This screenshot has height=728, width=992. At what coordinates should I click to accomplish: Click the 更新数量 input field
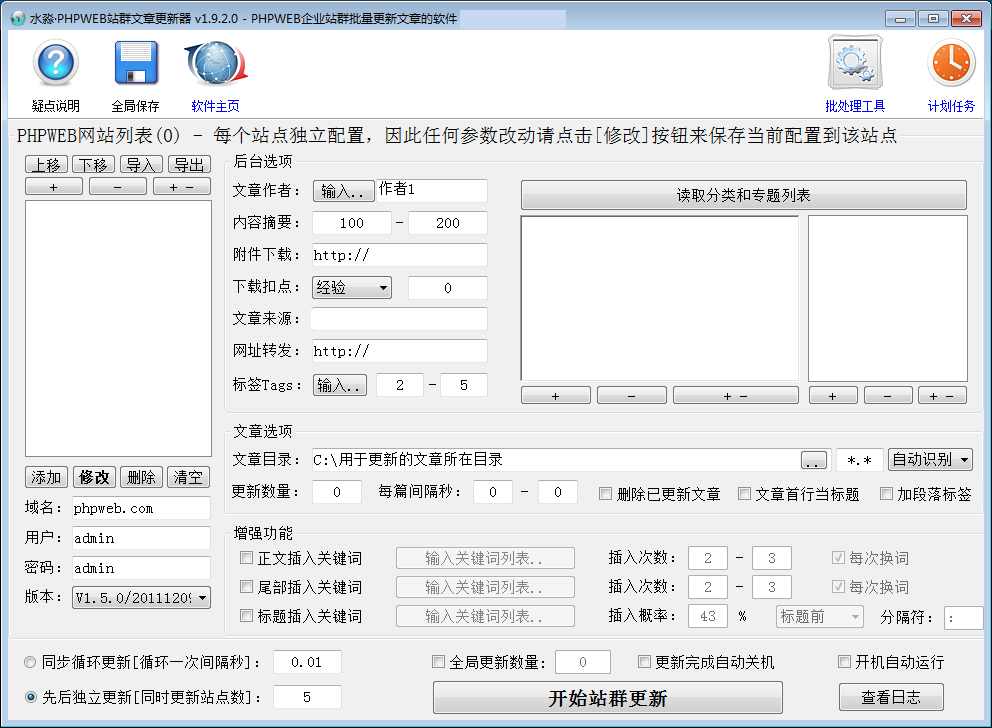coord(337,491)
